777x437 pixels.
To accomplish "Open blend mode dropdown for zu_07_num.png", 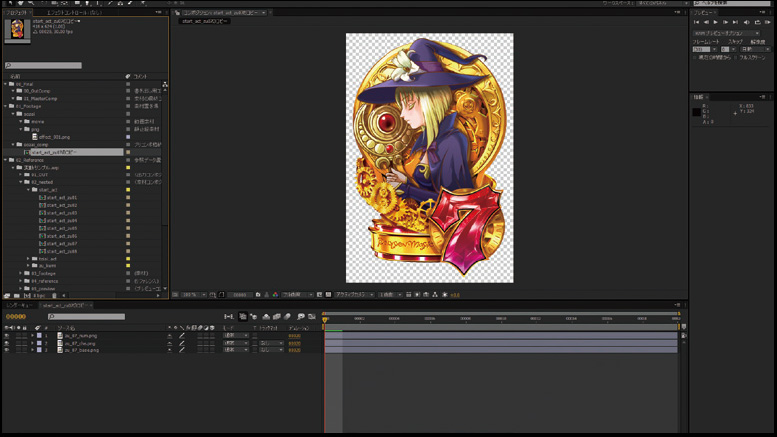I will click(236, 335).
